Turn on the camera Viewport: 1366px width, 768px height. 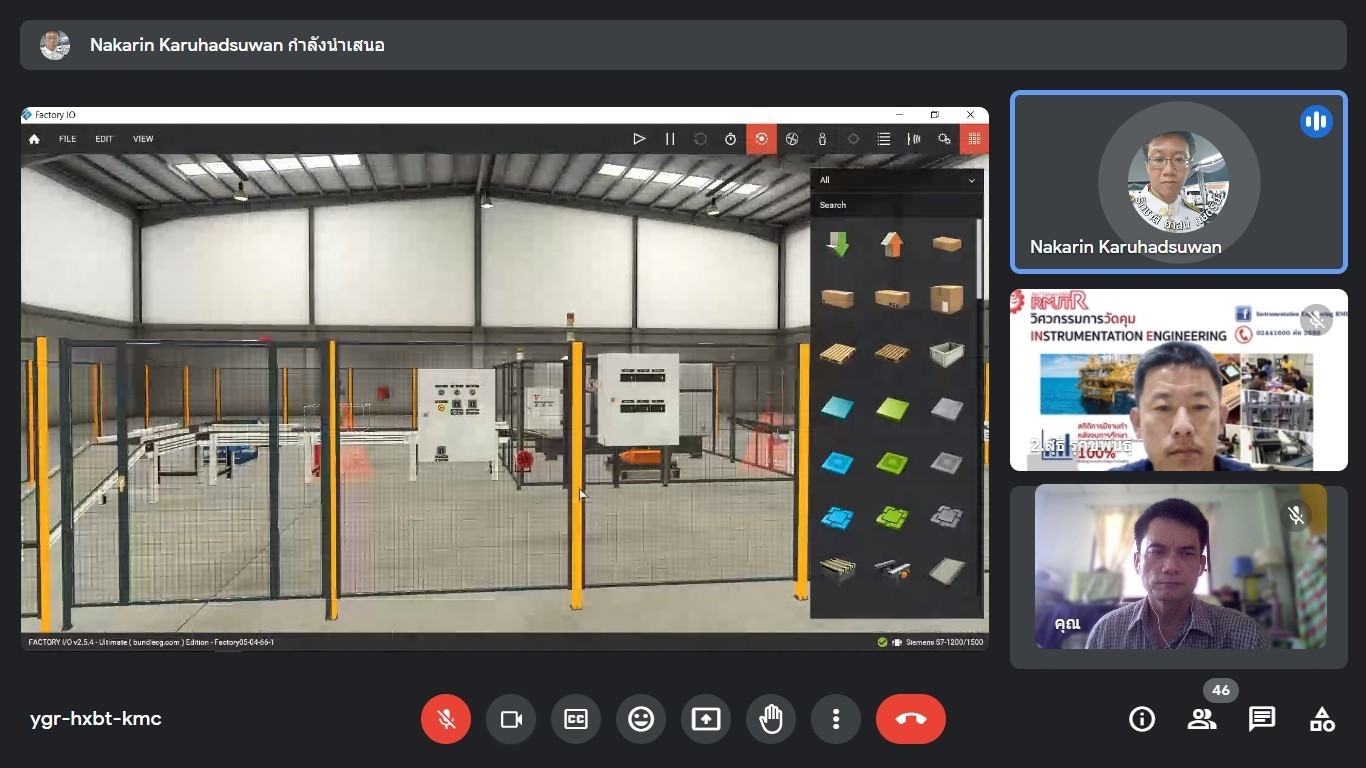pyautogui.click(x=511, y=719)
